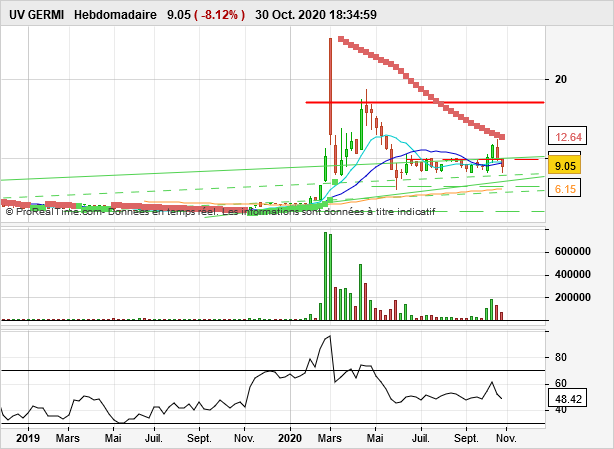Click the yellow 9.05 current price label

[565, 166]
